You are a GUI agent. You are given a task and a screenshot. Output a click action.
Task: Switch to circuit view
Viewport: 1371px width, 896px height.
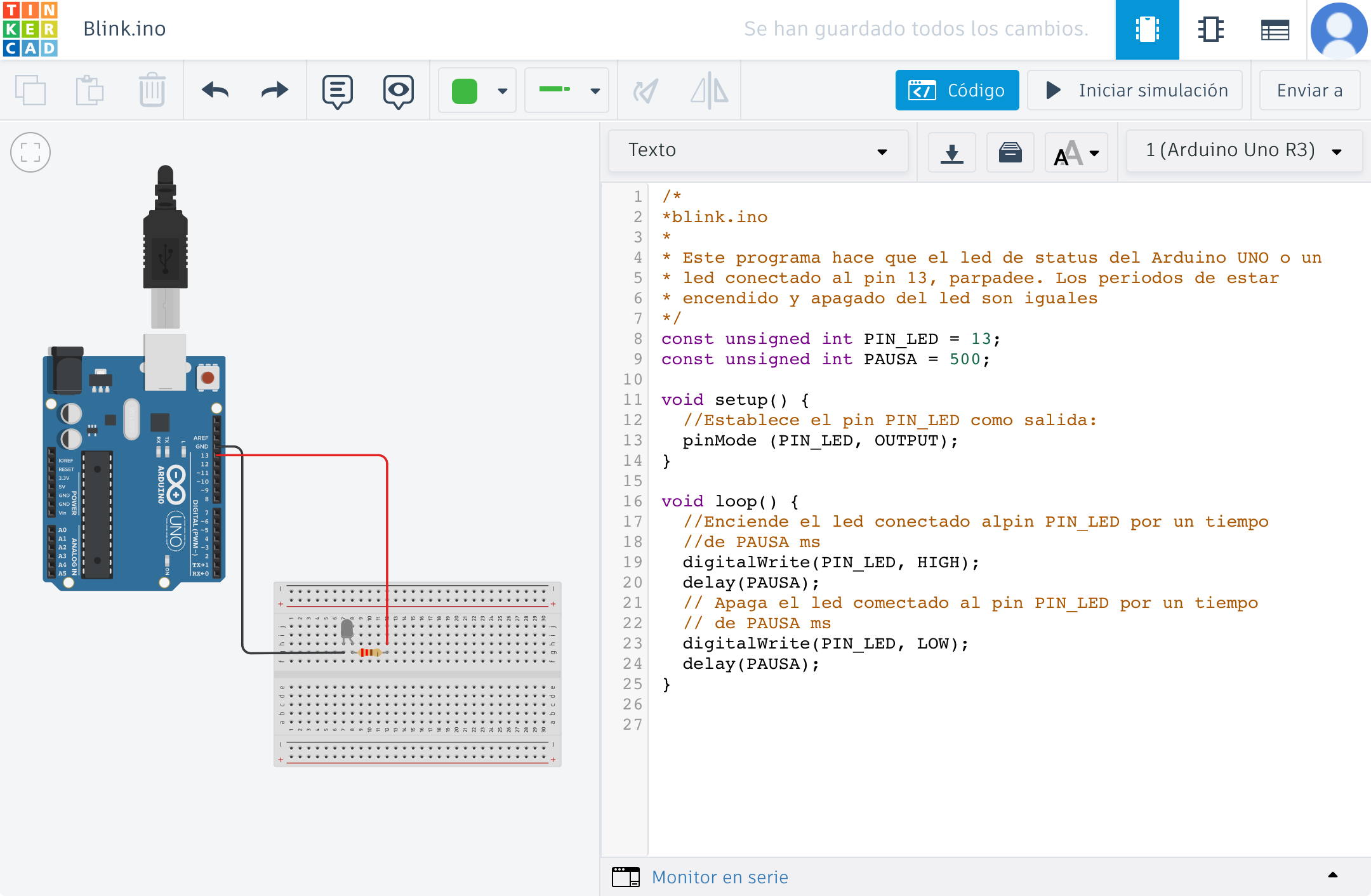pyautogui.click(x=1147, y=29)
